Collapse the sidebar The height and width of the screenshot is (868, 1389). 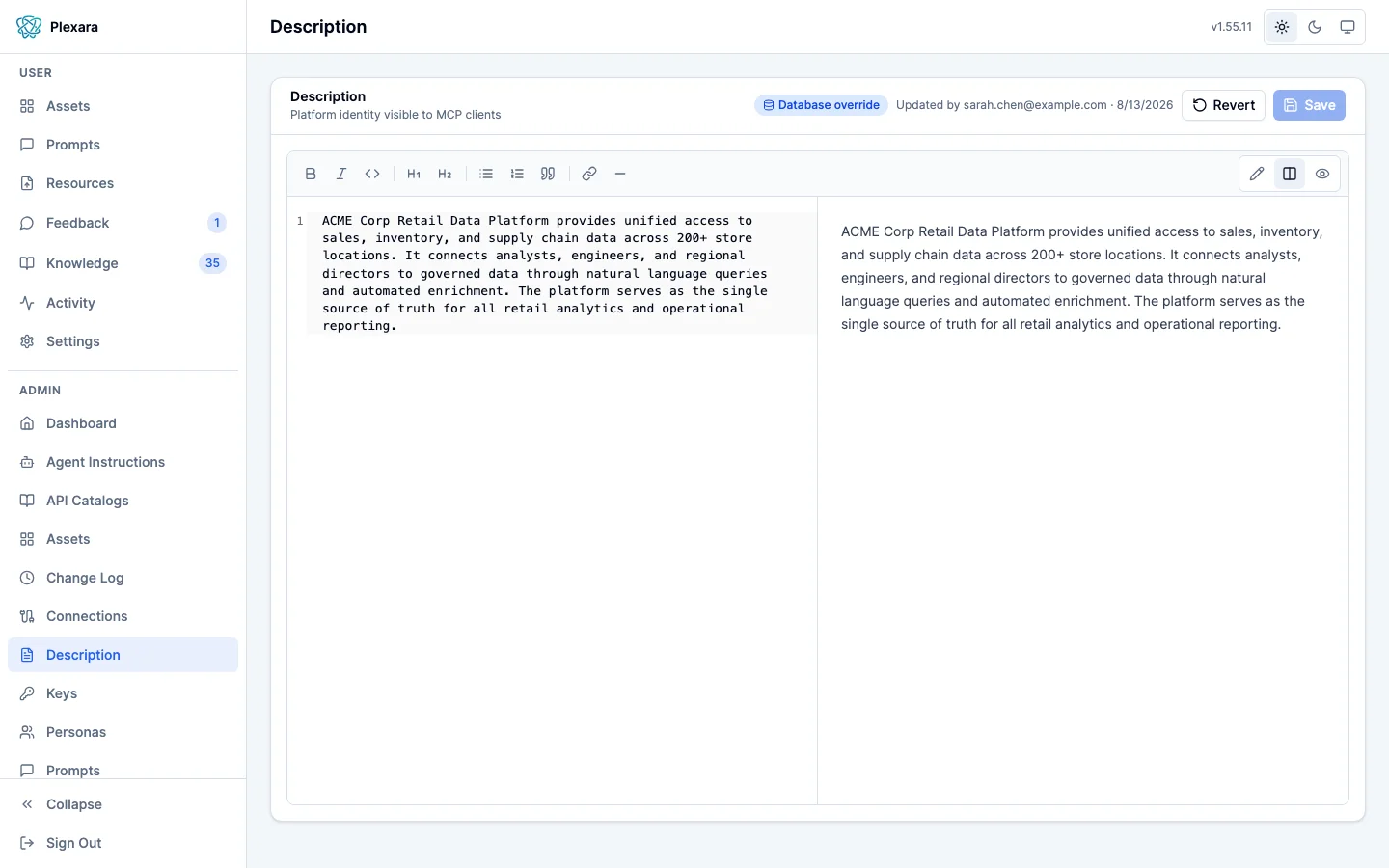coord(123,804)
